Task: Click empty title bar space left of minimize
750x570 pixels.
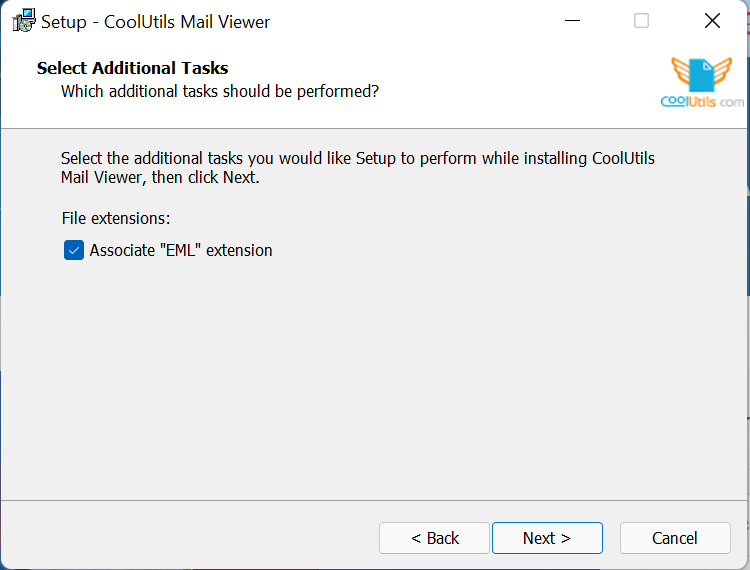Action: tap(420, 21)
